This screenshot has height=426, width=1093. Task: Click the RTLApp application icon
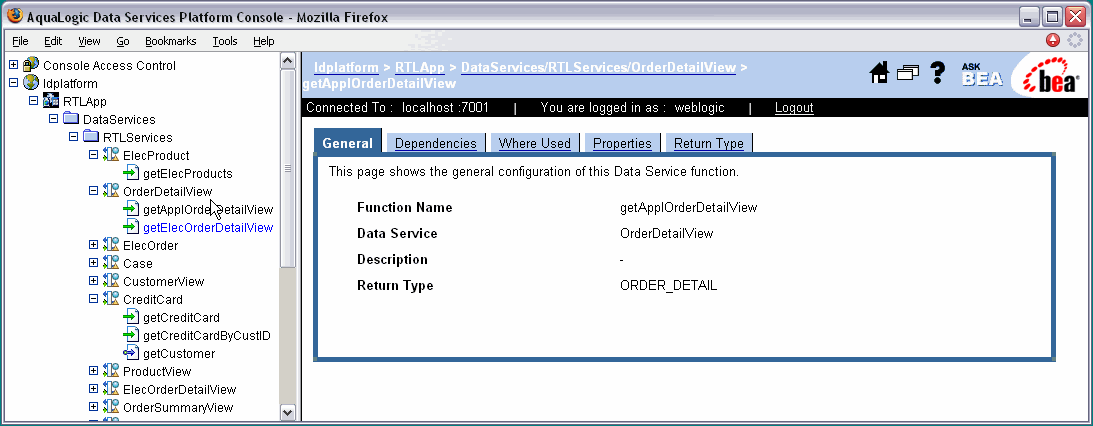click(51, 101)
